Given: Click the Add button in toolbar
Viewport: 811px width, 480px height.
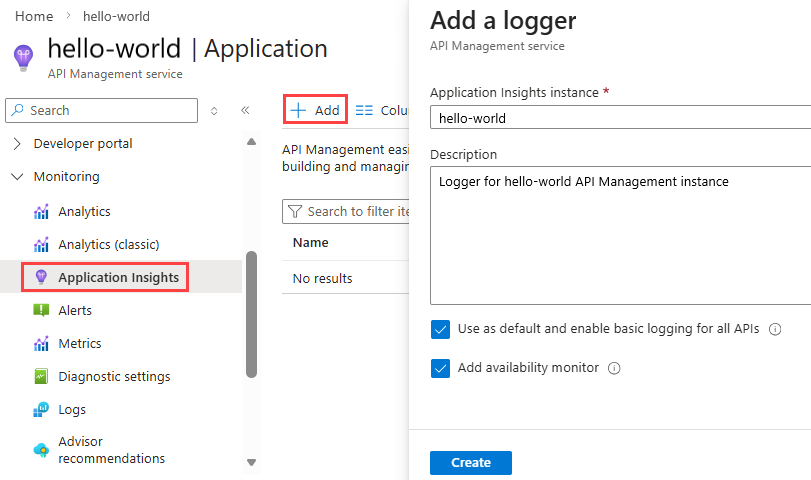Looking at the screenshot, I should pyautogui.click(x=315, y=110).
